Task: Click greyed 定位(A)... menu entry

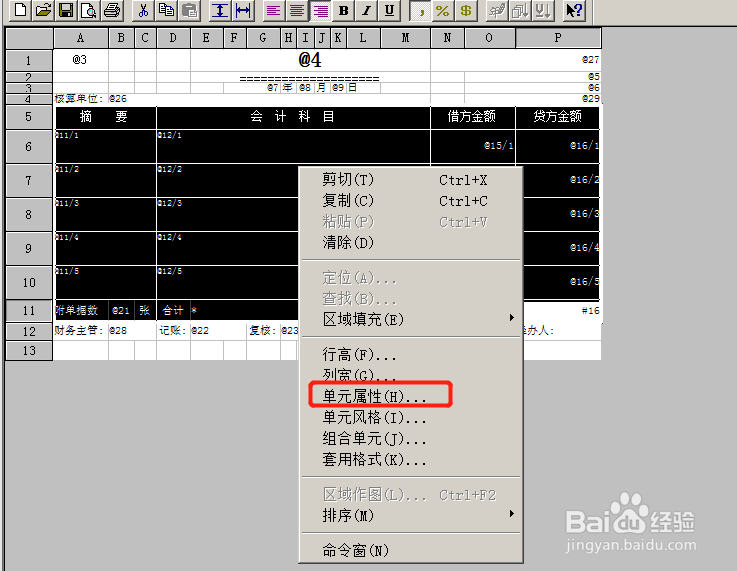Action: (411, 278)
